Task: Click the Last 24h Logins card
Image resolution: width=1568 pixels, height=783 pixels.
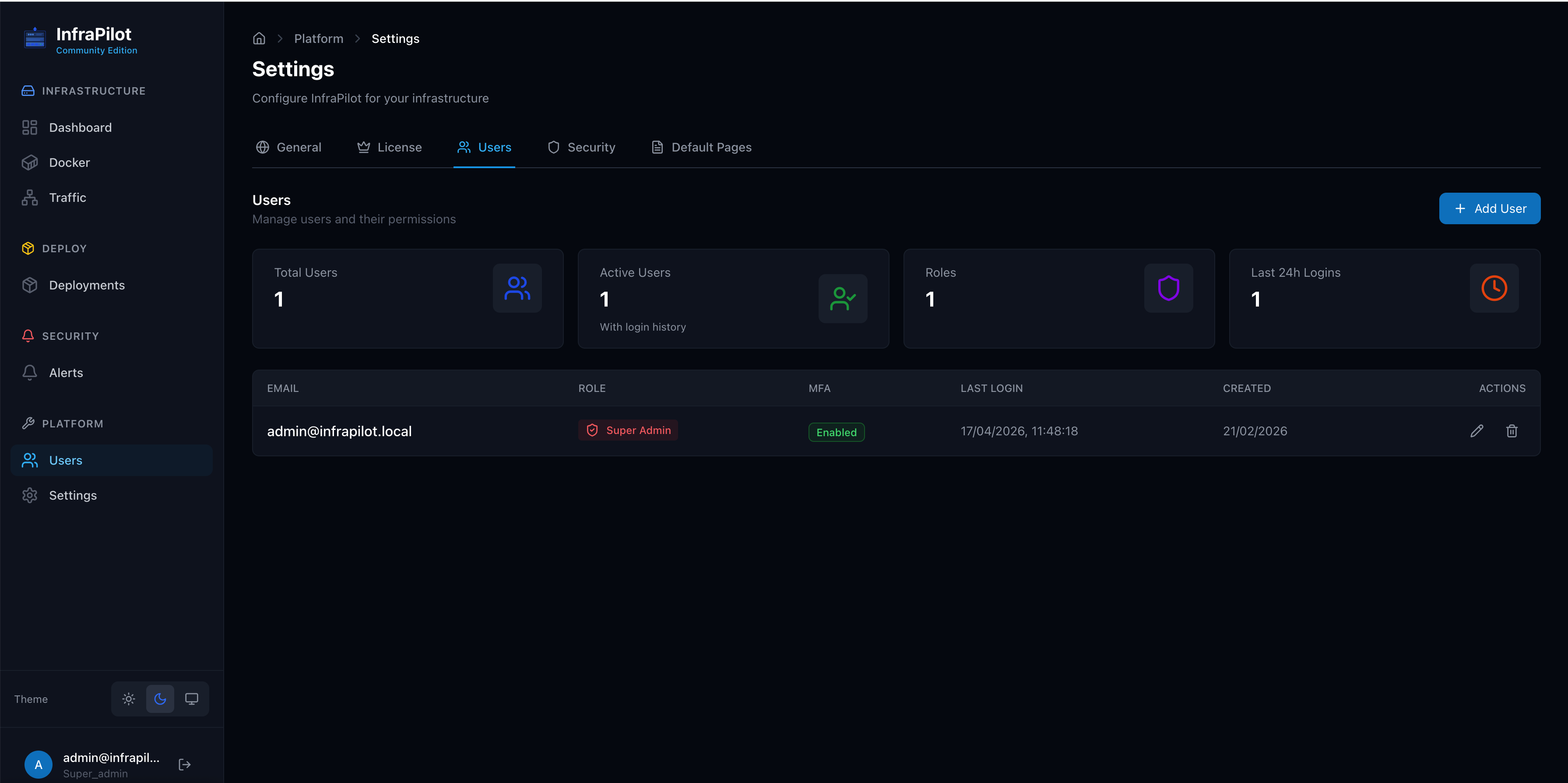Action: pos(1385,298)
